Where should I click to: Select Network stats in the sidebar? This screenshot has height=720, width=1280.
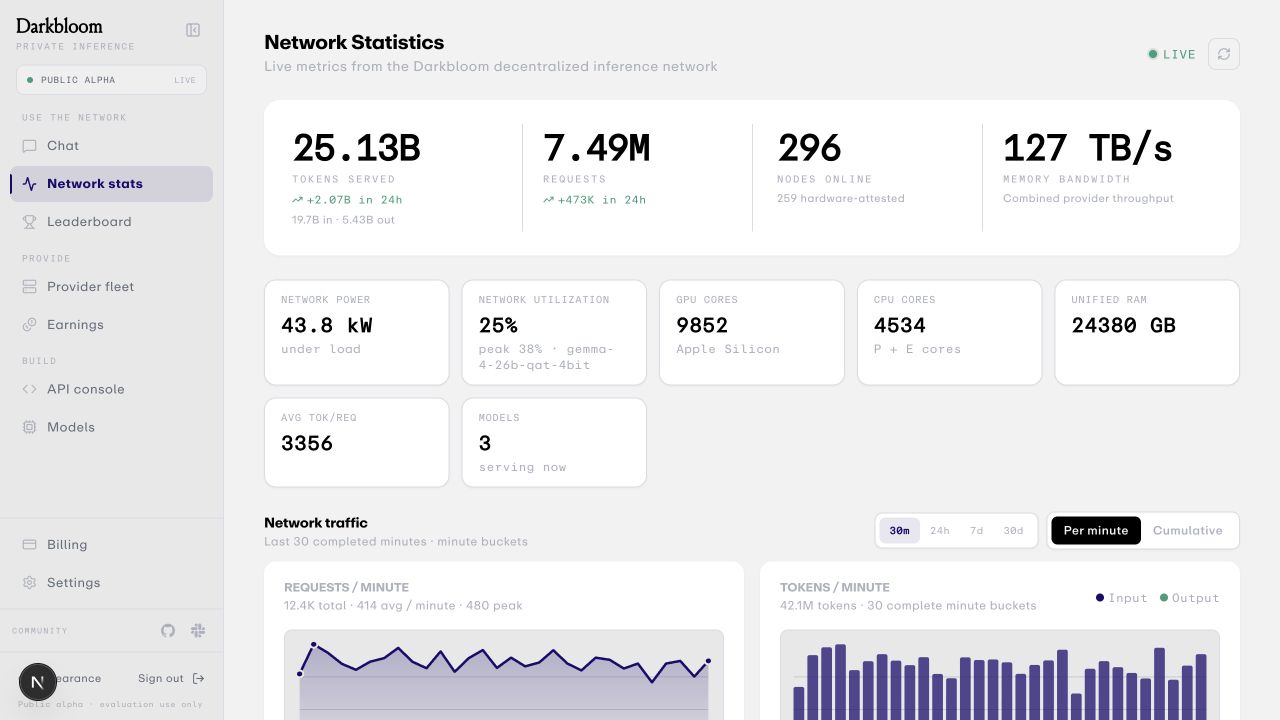click(x=112, y=184)
